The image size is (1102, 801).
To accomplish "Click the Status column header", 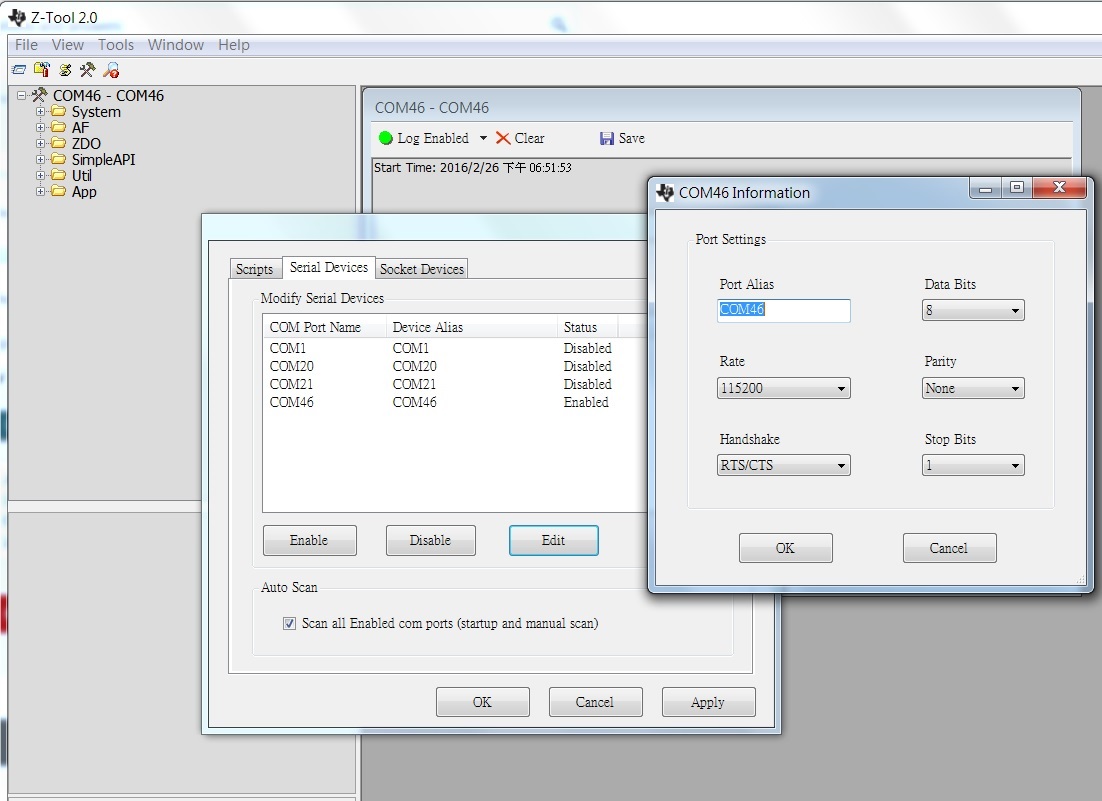I will coord(588,327).
